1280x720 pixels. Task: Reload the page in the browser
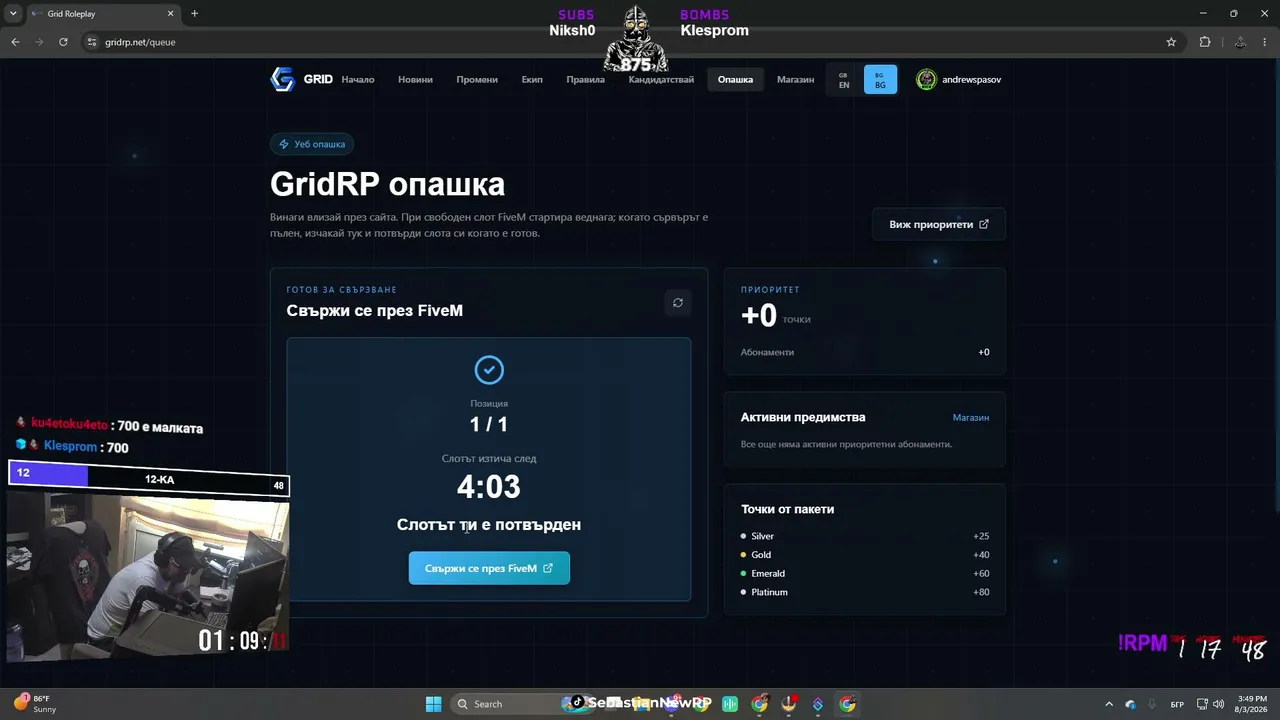click(63, 42)
